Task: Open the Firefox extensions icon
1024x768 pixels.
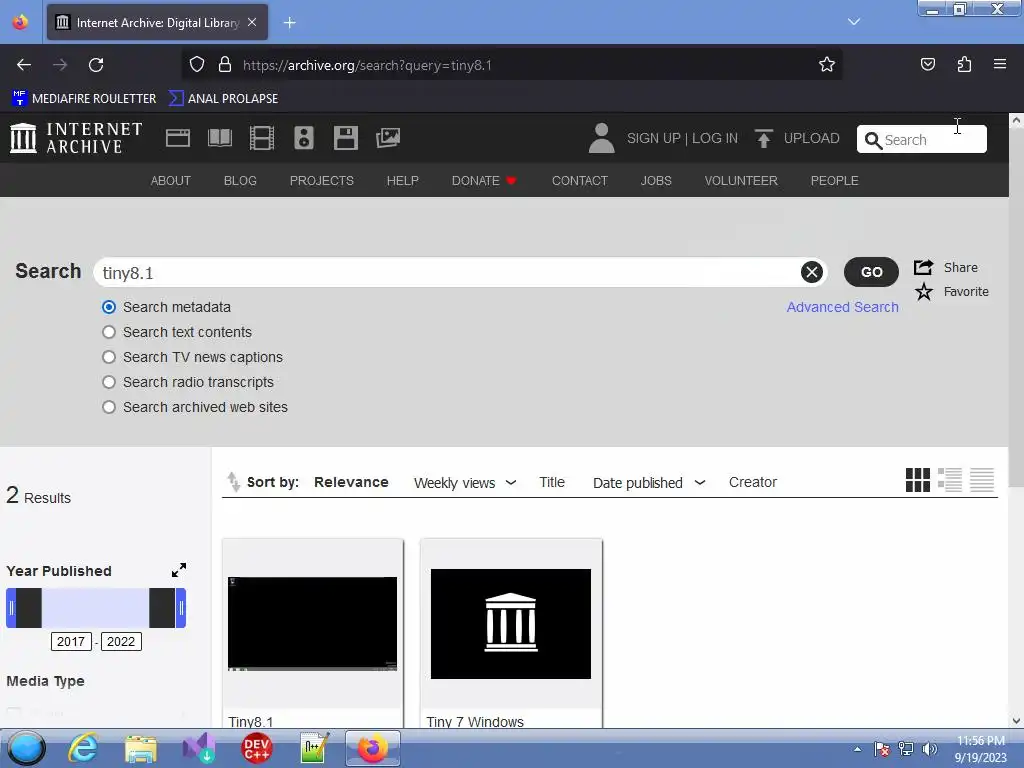Action: click(x=965, y=64)
